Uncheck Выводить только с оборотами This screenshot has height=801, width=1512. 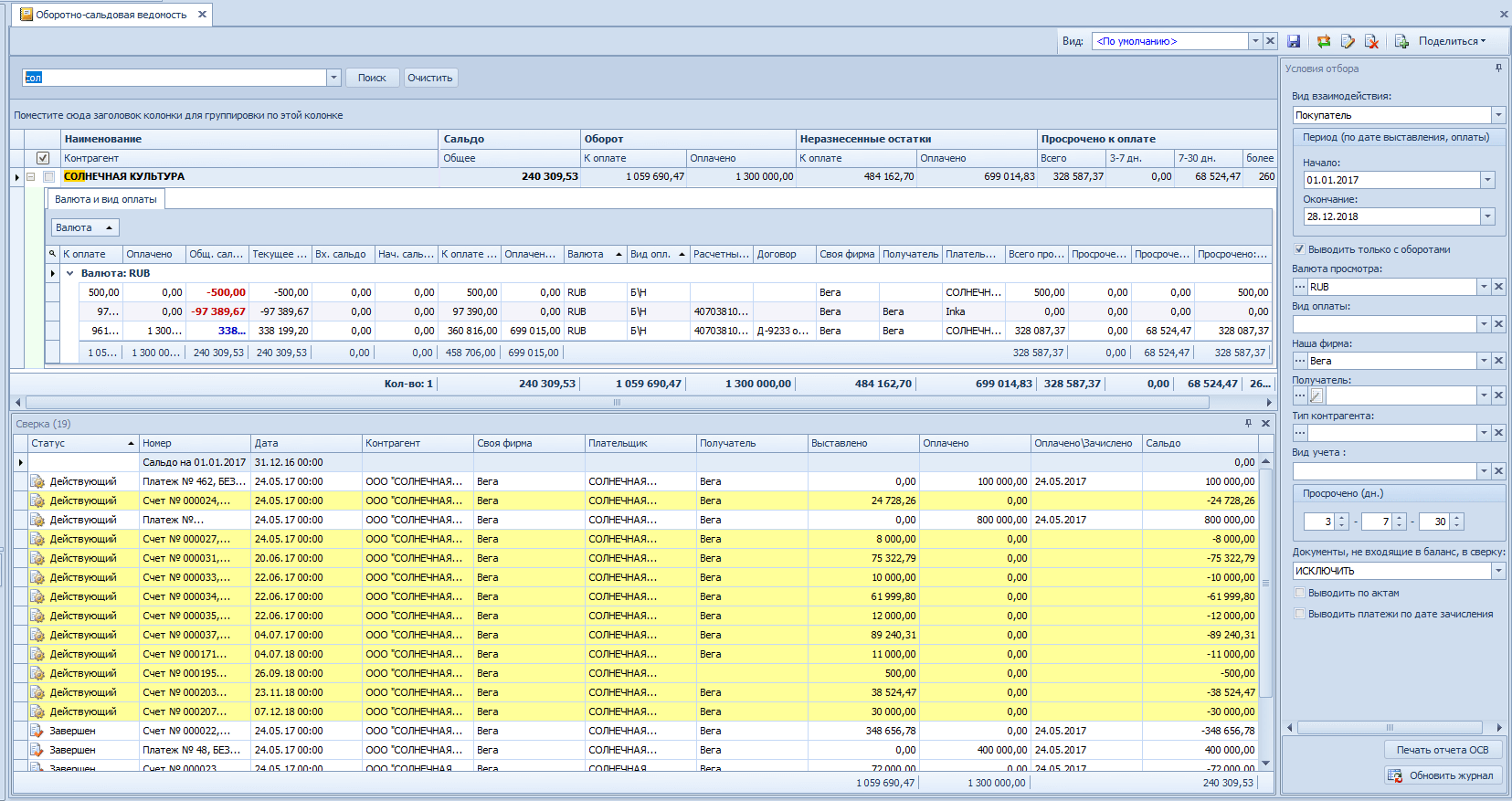(1299, 249)
